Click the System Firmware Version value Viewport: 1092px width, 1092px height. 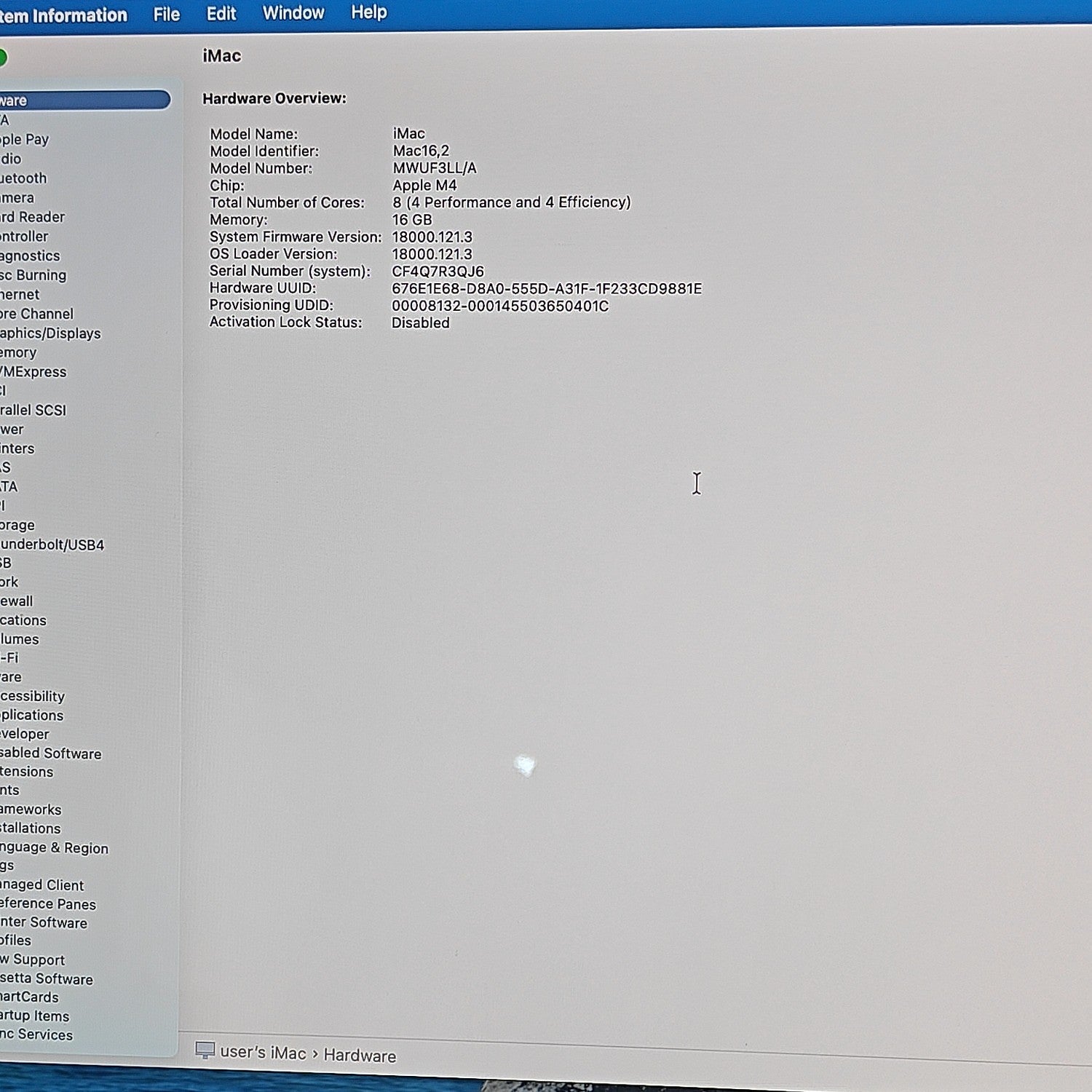pos(432,237)
